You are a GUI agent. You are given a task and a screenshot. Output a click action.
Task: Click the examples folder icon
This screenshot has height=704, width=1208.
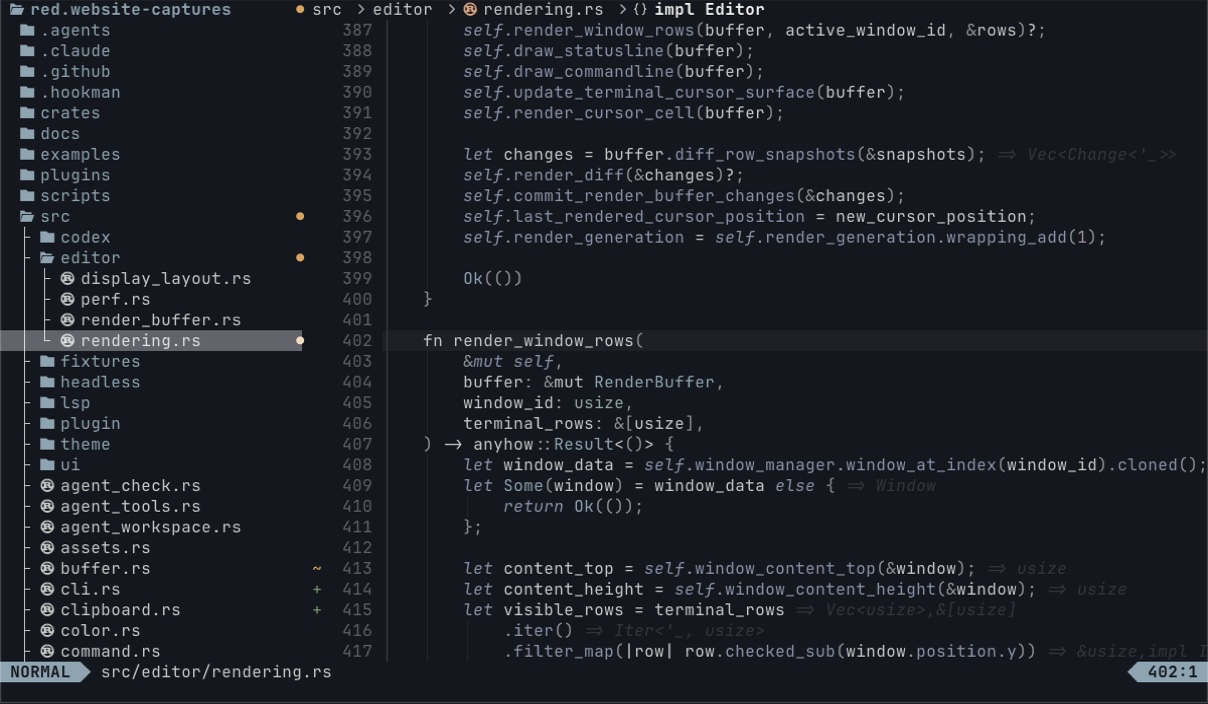click(x=27, y=154)
